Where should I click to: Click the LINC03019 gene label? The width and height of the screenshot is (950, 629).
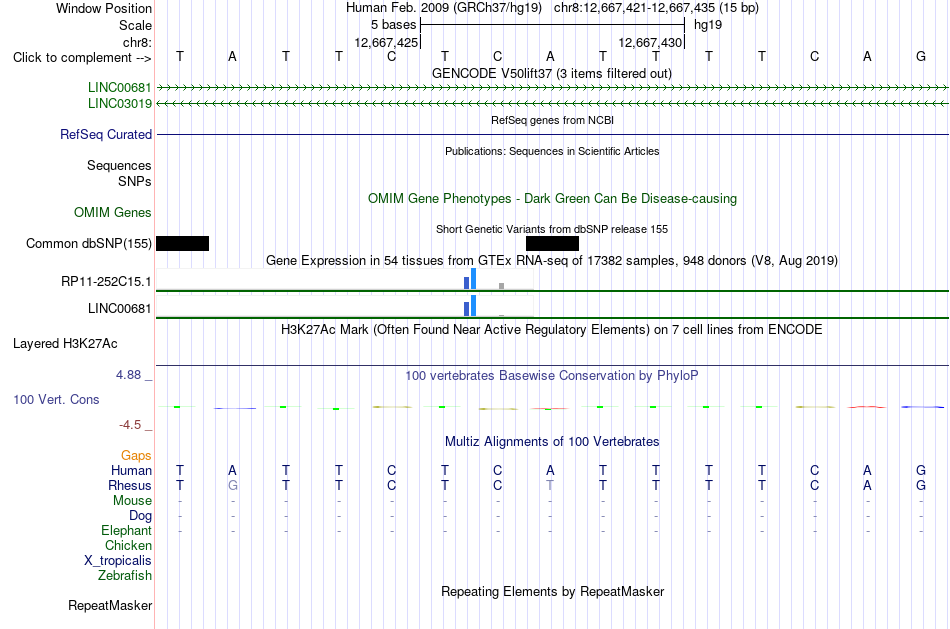click(119, 104)
